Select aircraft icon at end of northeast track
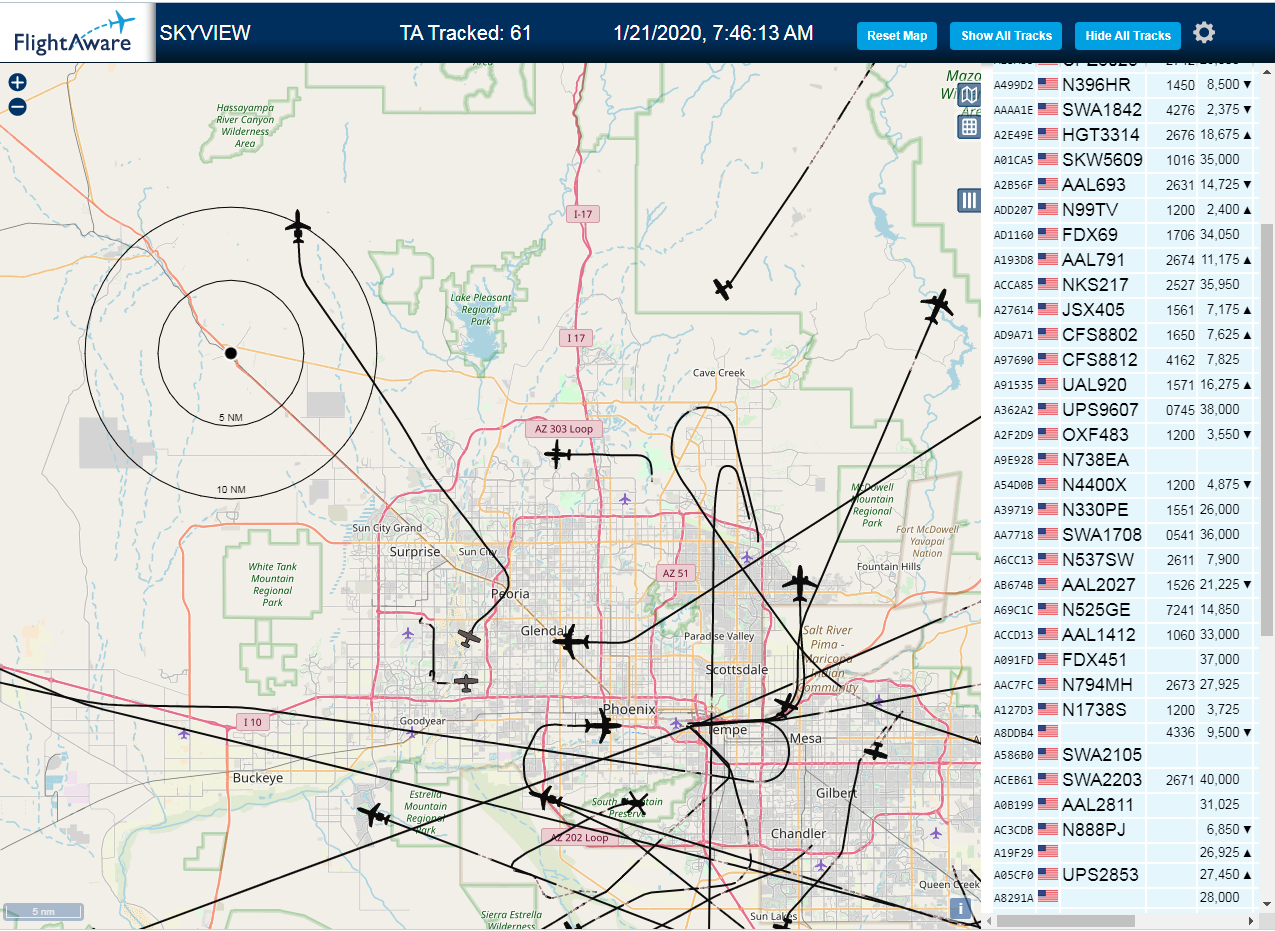Viewport: 1275px width, 931px height. tap(724, 289)
